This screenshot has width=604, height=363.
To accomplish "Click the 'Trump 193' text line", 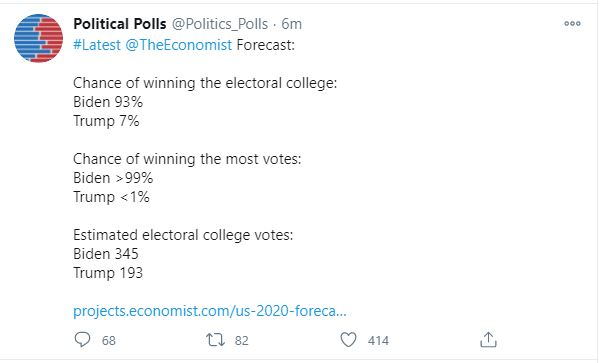I will 108,273.
